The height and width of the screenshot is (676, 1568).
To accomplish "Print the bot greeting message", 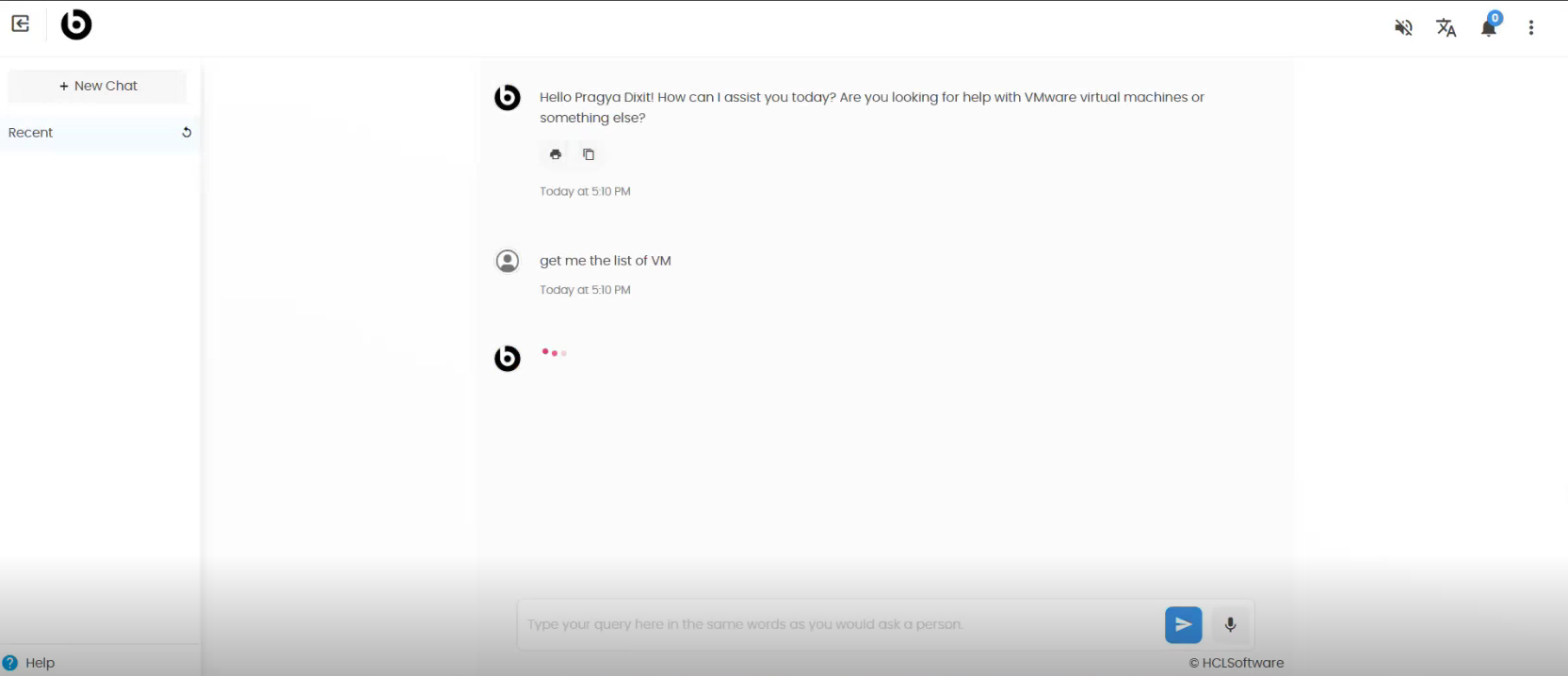I will tap(556, 154).
